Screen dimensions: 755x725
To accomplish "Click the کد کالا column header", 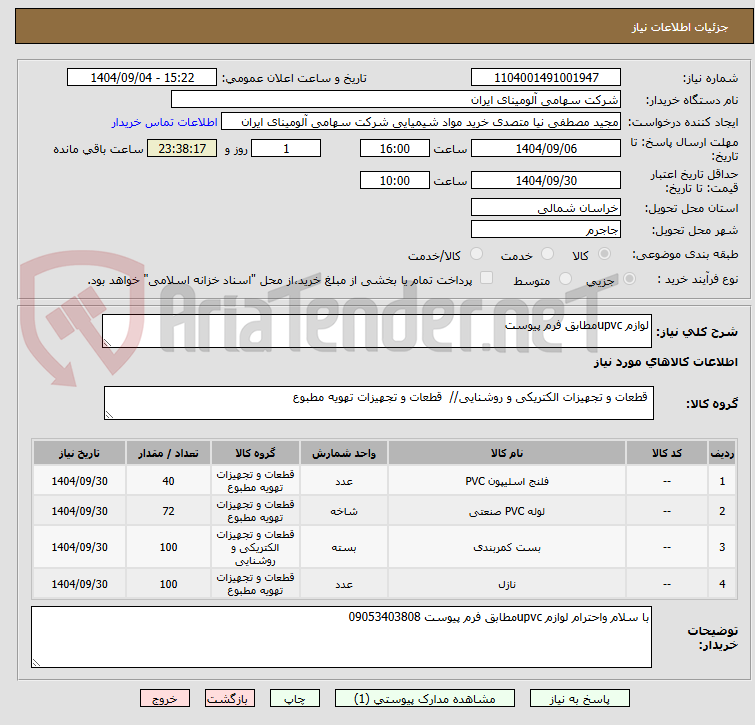I will [x=666, y=453].
